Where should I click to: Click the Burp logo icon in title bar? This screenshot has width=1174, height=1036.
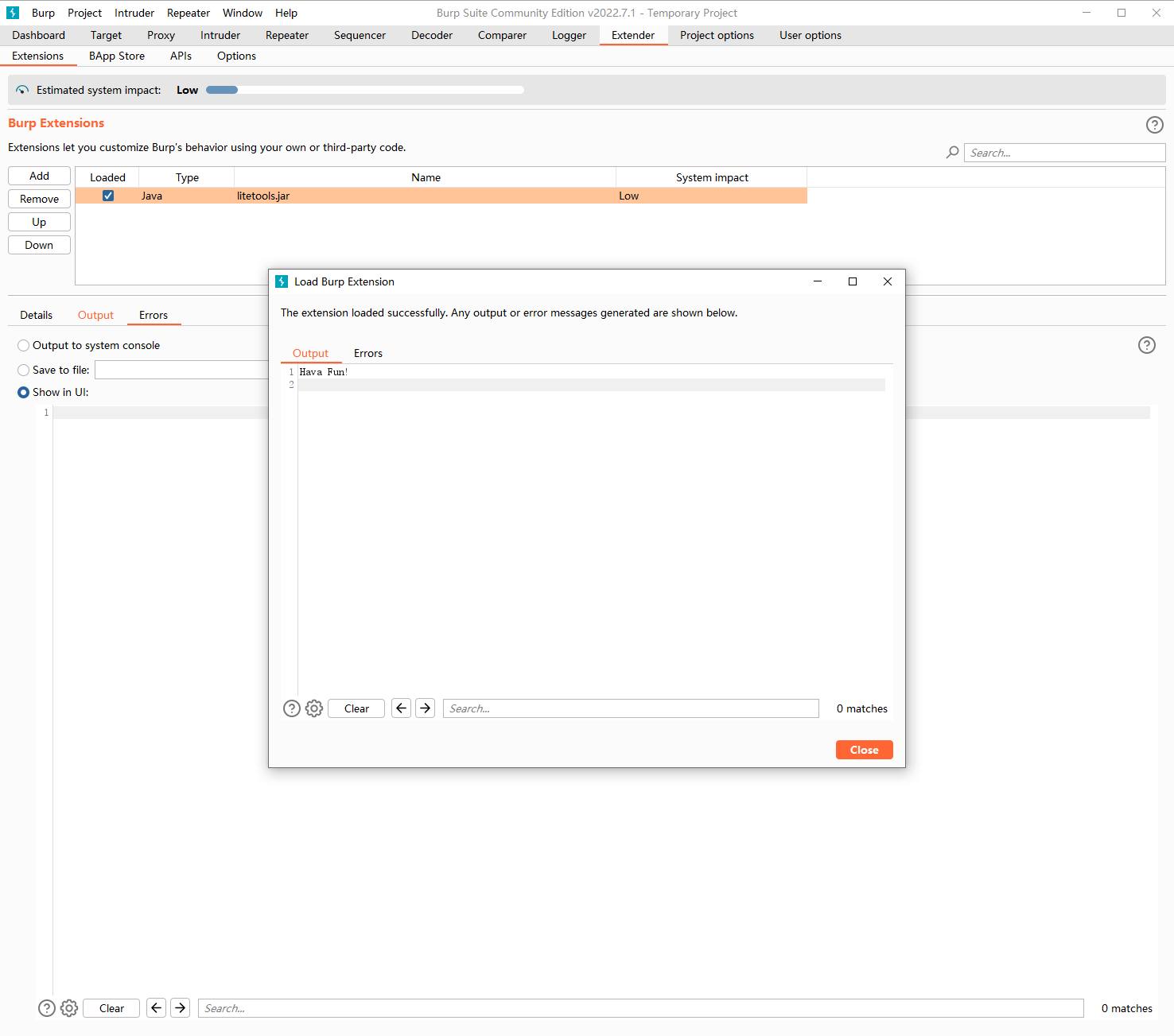click(x=13, y=13)
